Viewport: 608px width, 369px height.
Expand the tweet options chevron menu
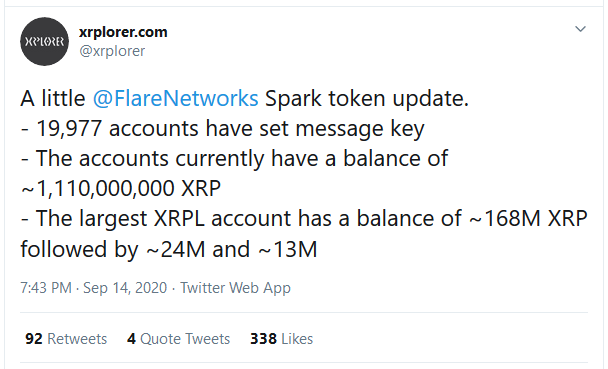tap(580, 29)
